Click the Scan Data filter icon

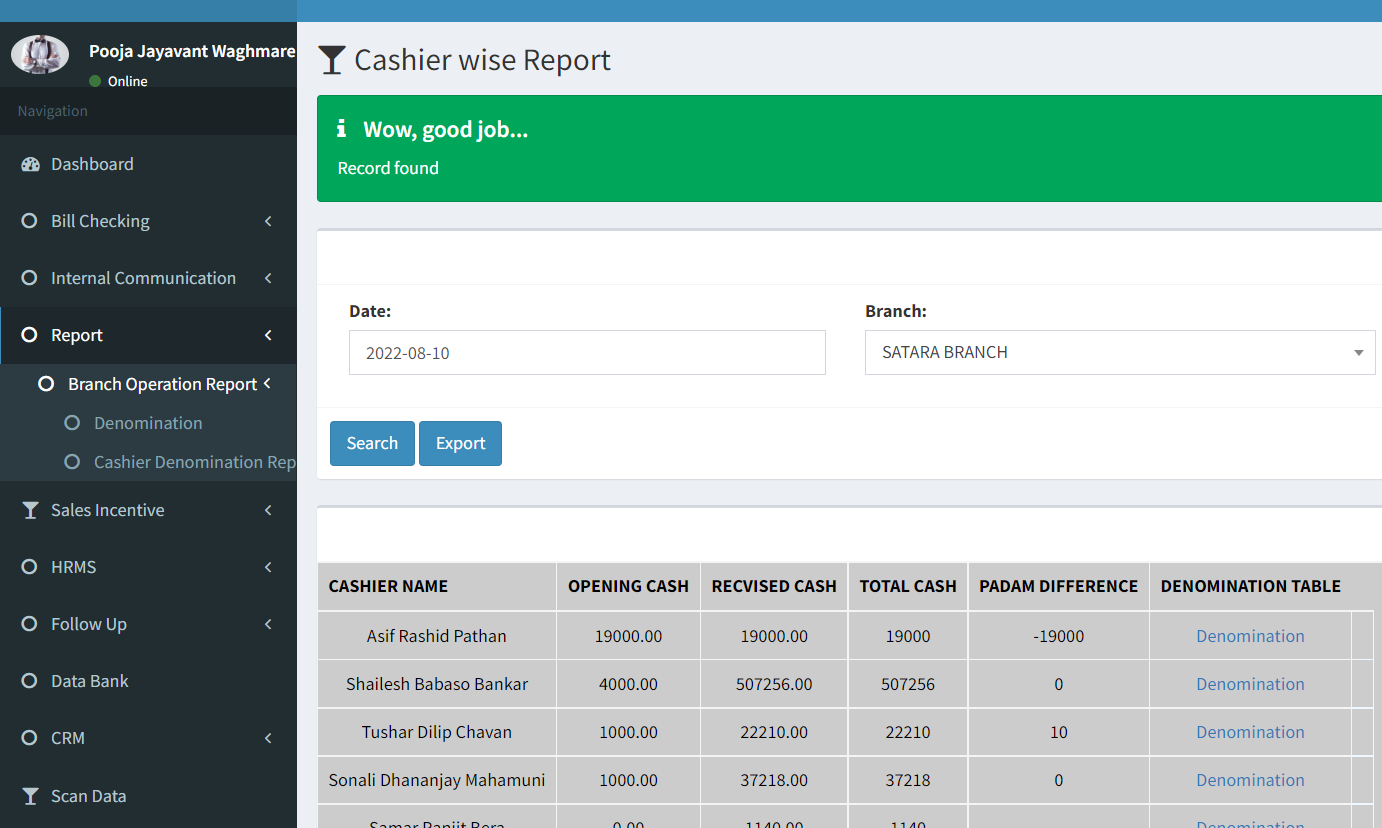(30, 796)
